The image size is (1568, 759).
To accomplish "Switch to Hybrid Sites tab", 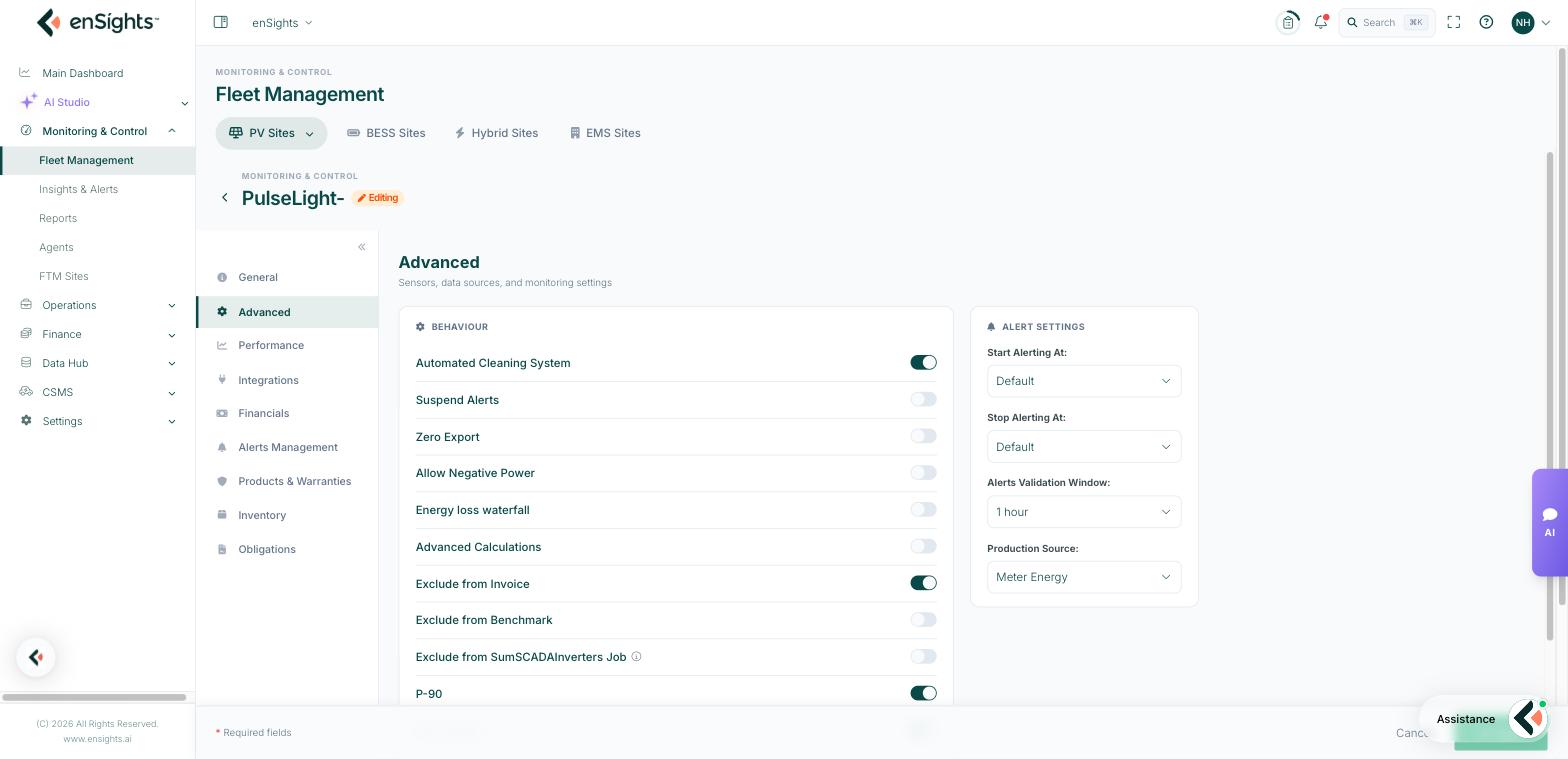I will (496, 133).
